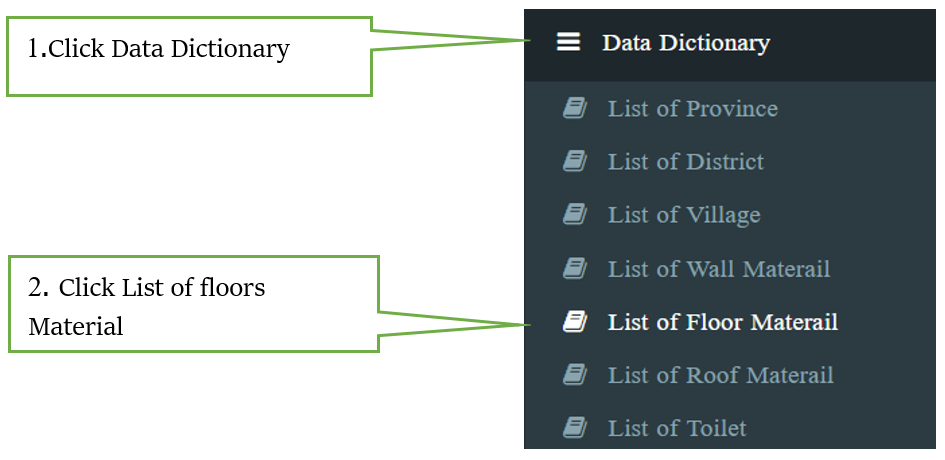Viewport: 945px width, 460px height.
Task: Click the white book icon beside List of Floor Materail
Action: tap(574, 321)
